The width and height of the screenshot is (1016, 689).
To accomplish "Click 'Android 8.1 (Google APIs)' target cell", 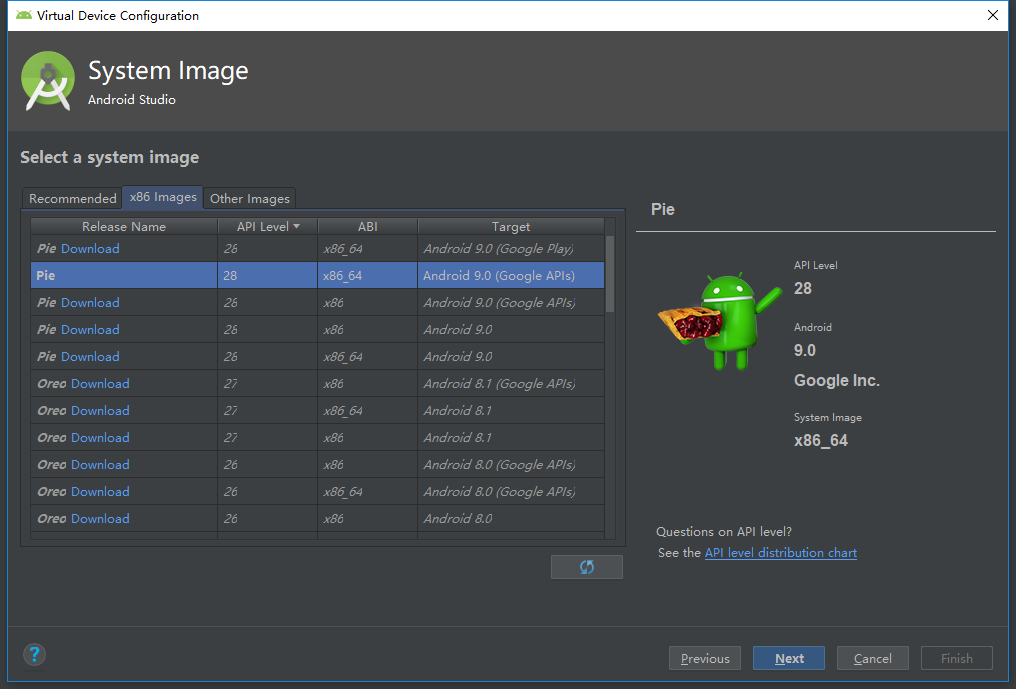I will (511, 384).
